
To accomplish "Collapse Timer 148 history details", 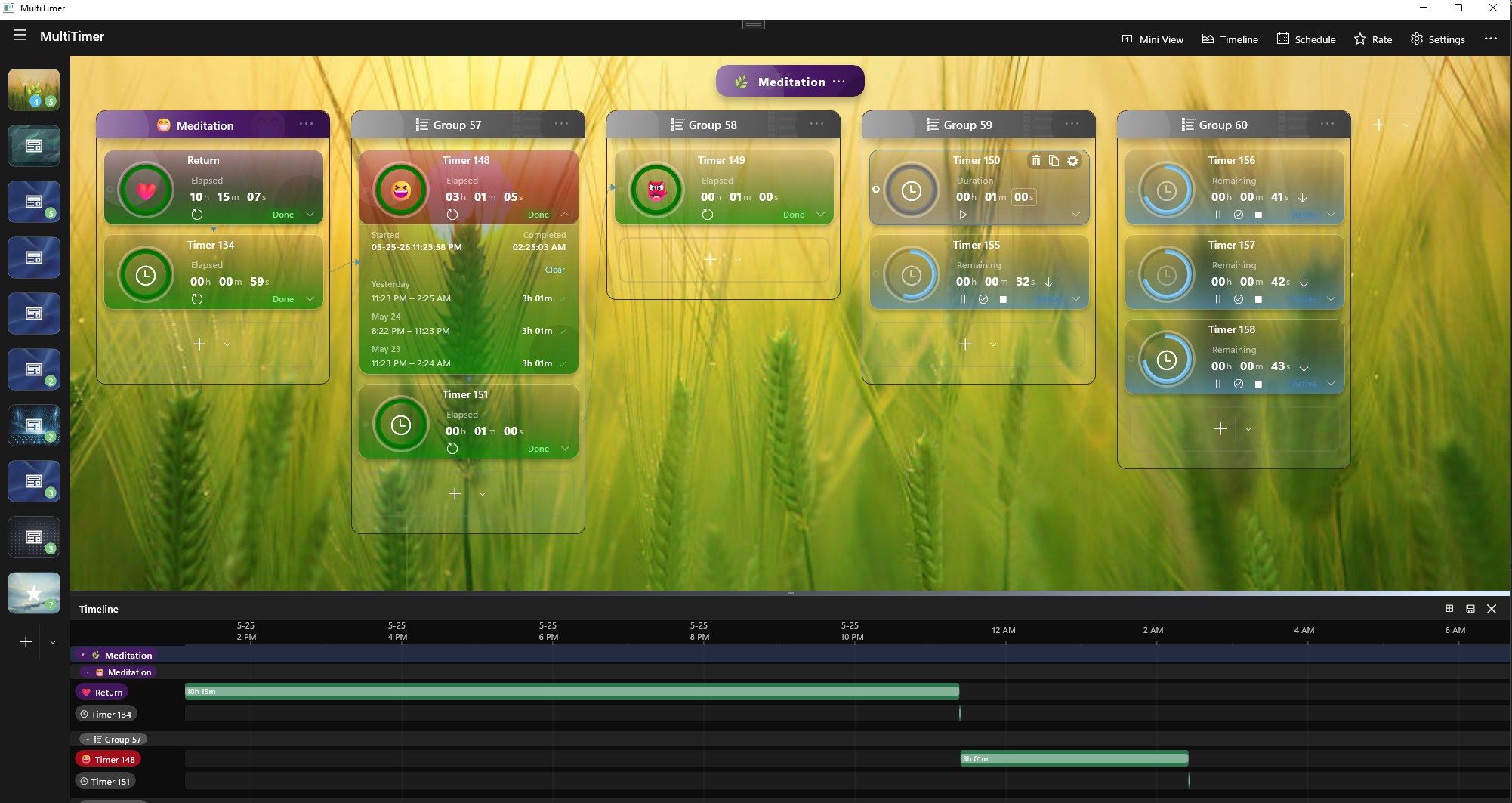I will pyautogui.click(x=565, y=215).
